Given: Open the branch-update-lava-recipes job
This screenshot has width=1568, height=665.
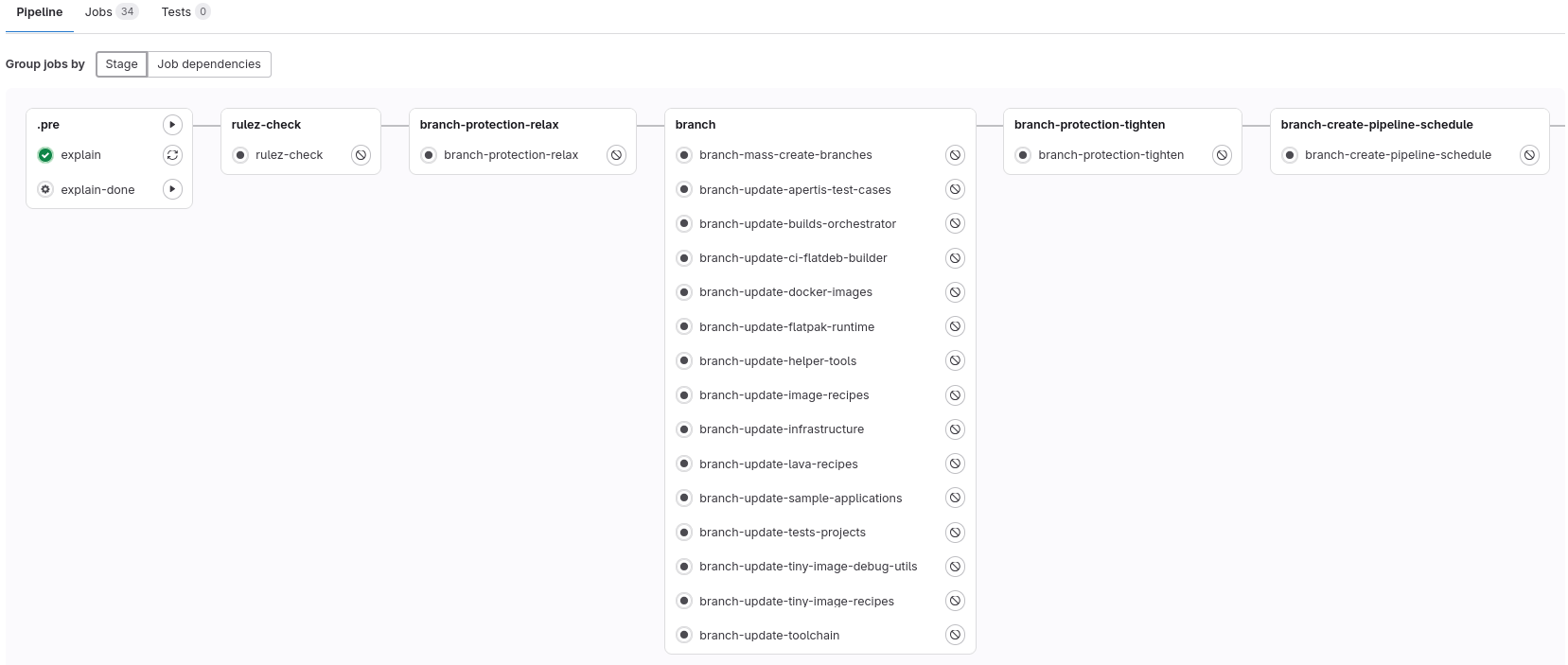Looking at the screenshot, I should [x=778, y=464].
